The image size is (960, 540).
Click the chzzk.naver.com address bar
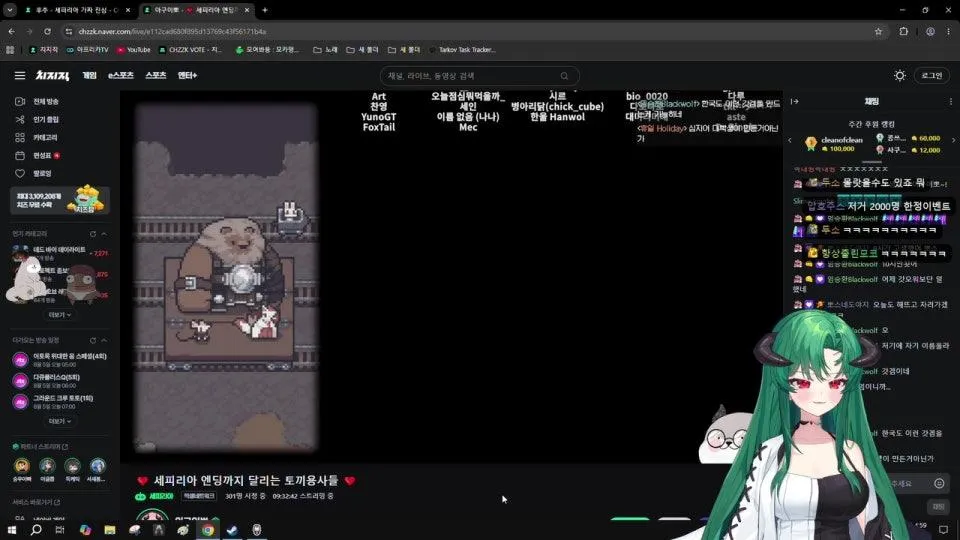(465, 31)
